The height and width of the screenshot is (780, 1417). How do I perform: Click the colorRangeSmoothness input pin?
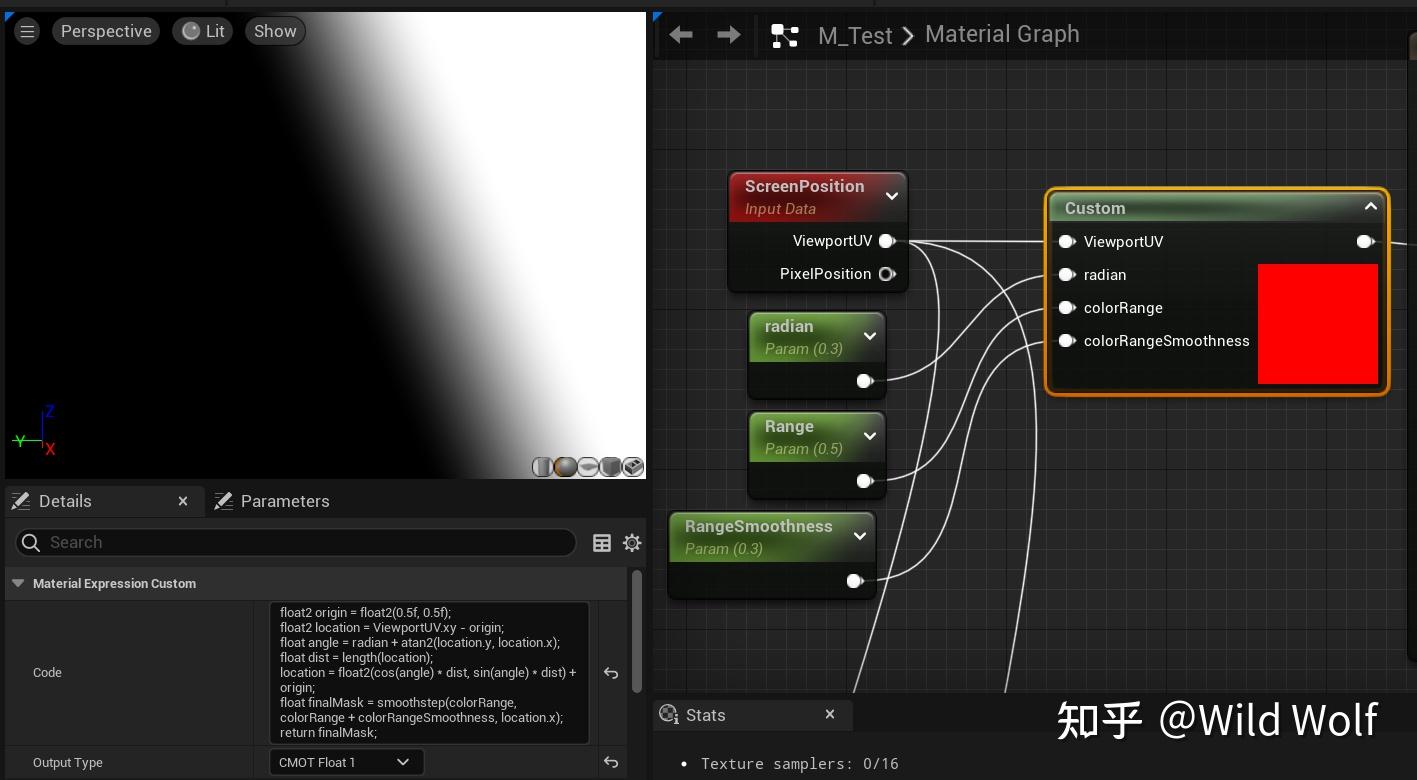[1066, 341]
